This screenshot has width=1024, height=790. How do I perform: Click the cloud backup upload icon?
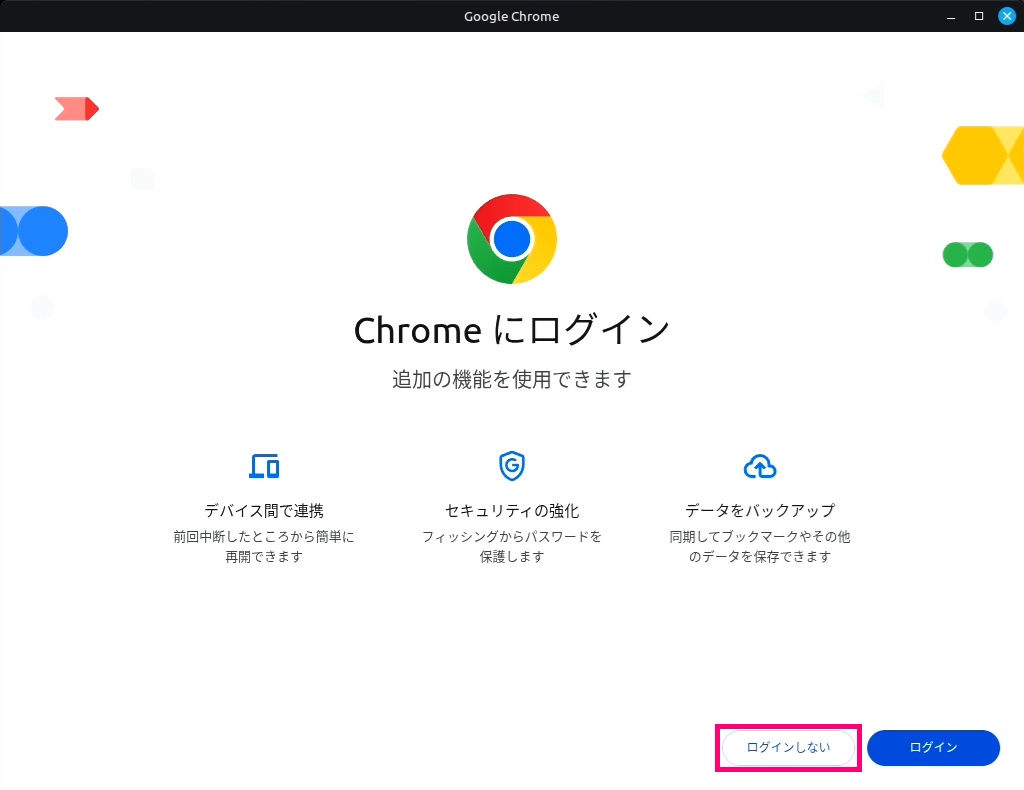tap(760, 466)
